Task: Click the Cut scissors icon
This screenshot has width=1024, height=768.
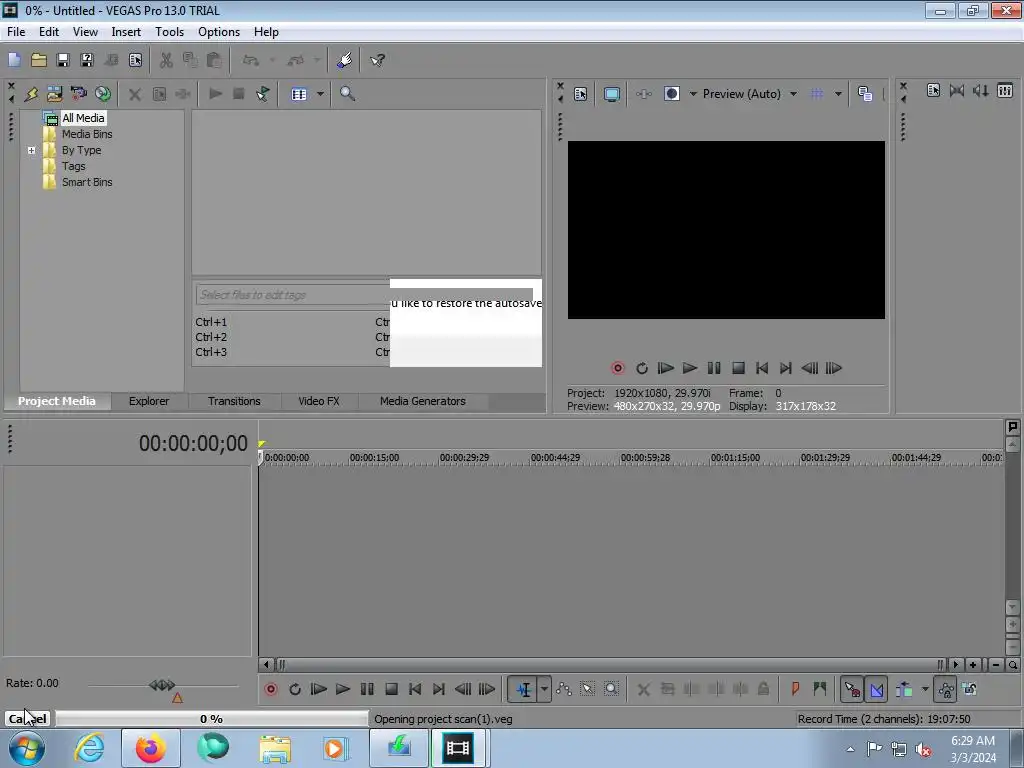Action: 166,60
